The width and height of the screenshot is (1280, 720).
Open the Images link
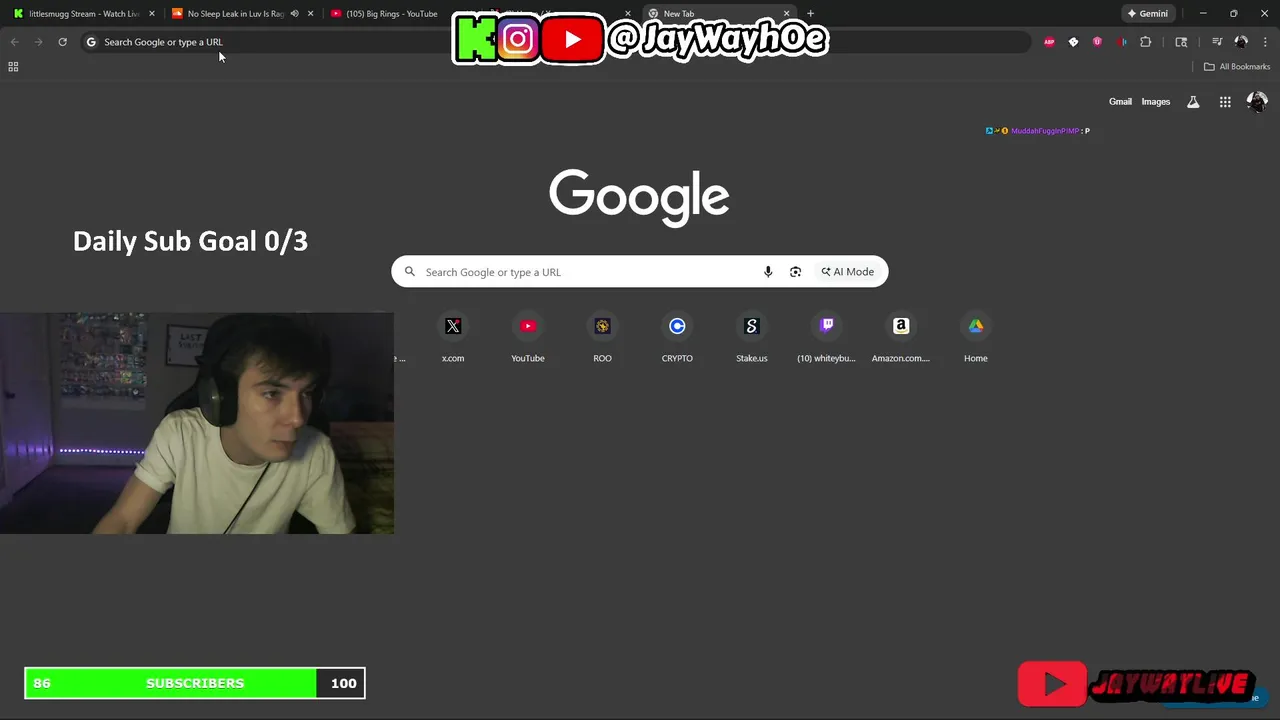tap(1156, 102)
